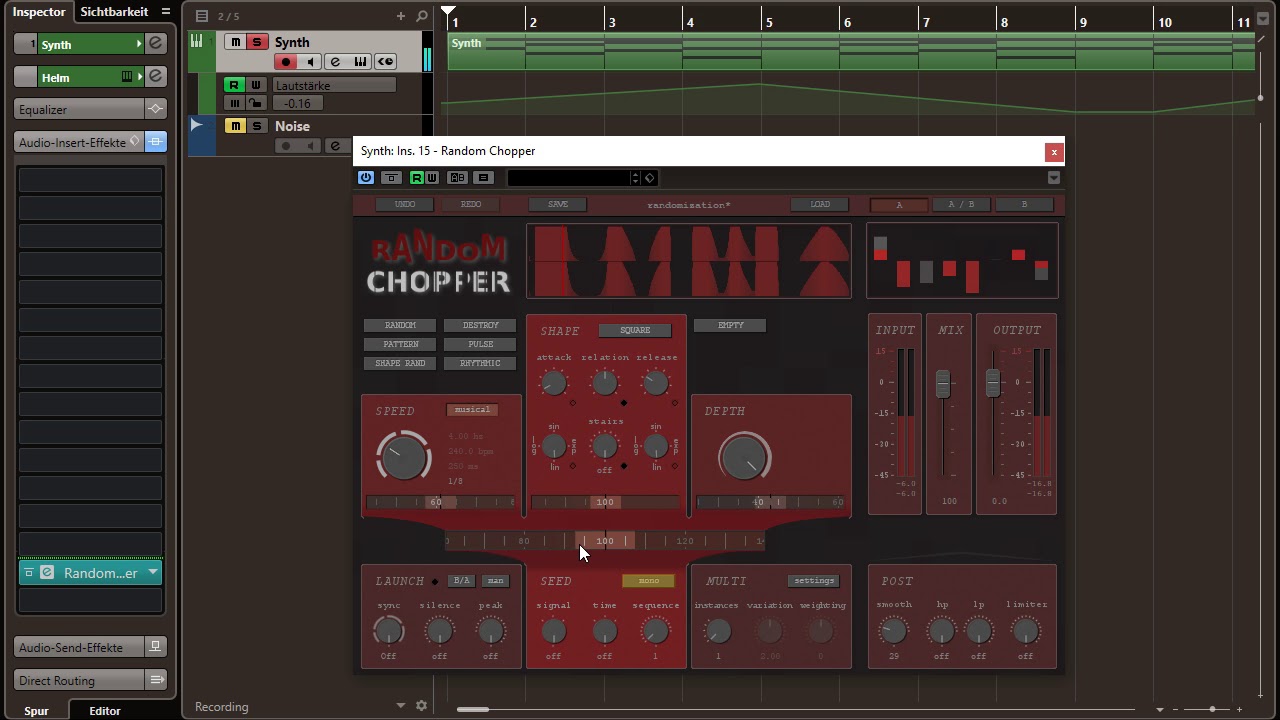Expand the Direct Routing section
The height and width of the screenshot is (720, 1280).
click(79, 680)
